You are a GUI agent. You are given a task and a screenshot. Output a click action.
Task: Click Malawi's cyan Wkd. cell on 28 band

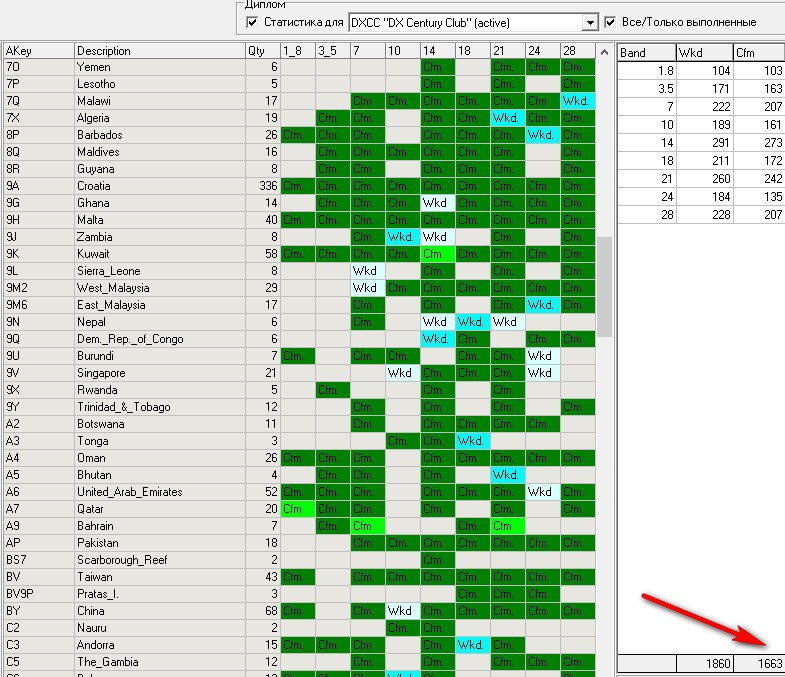point(577,101)
